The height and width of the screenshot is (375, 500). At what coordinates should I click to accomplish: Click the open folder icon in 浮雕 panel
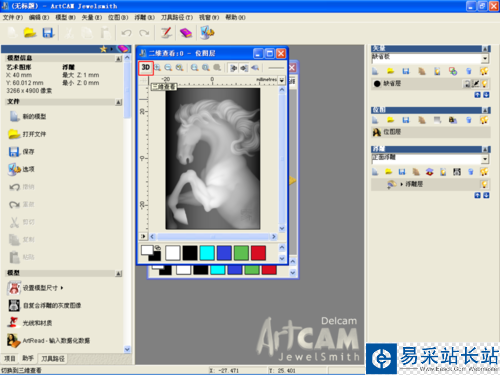coord(388,172)
